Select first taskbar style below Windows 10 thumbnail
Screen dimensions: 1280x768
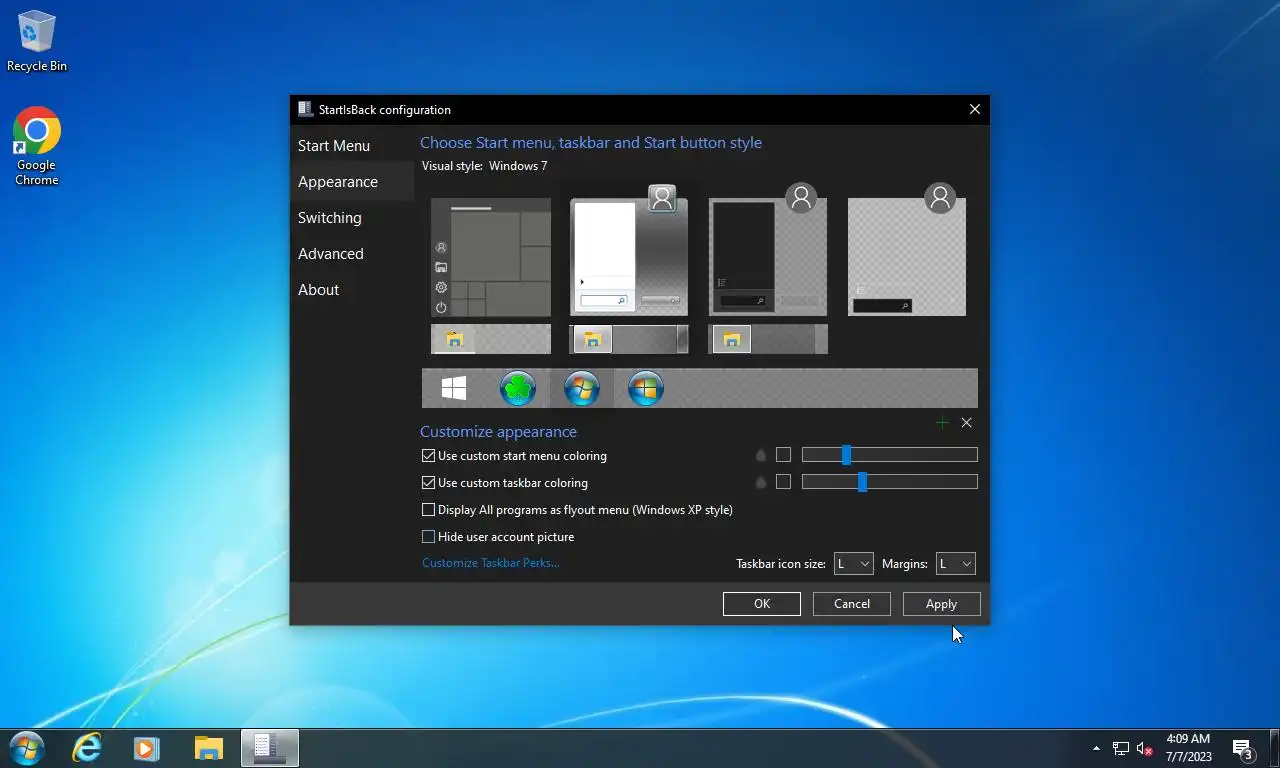pos(491,339)
